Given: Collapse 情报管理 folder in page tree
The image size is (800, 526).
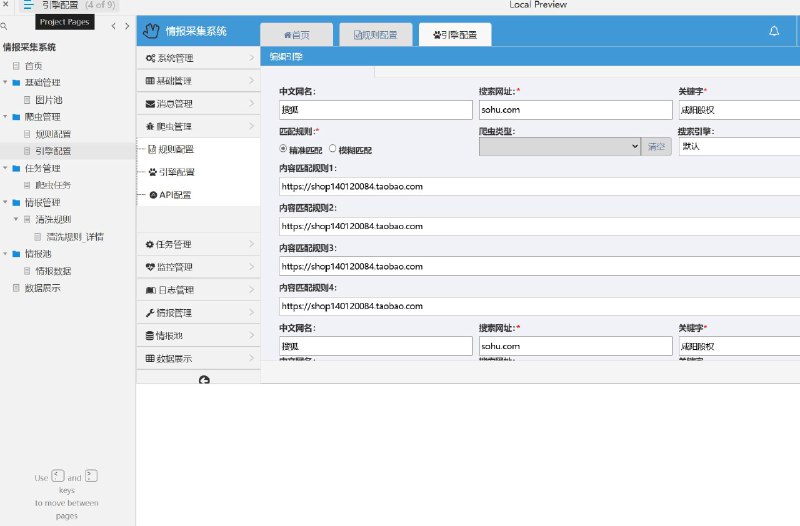Looking at the screenshot, I should 5,202.
